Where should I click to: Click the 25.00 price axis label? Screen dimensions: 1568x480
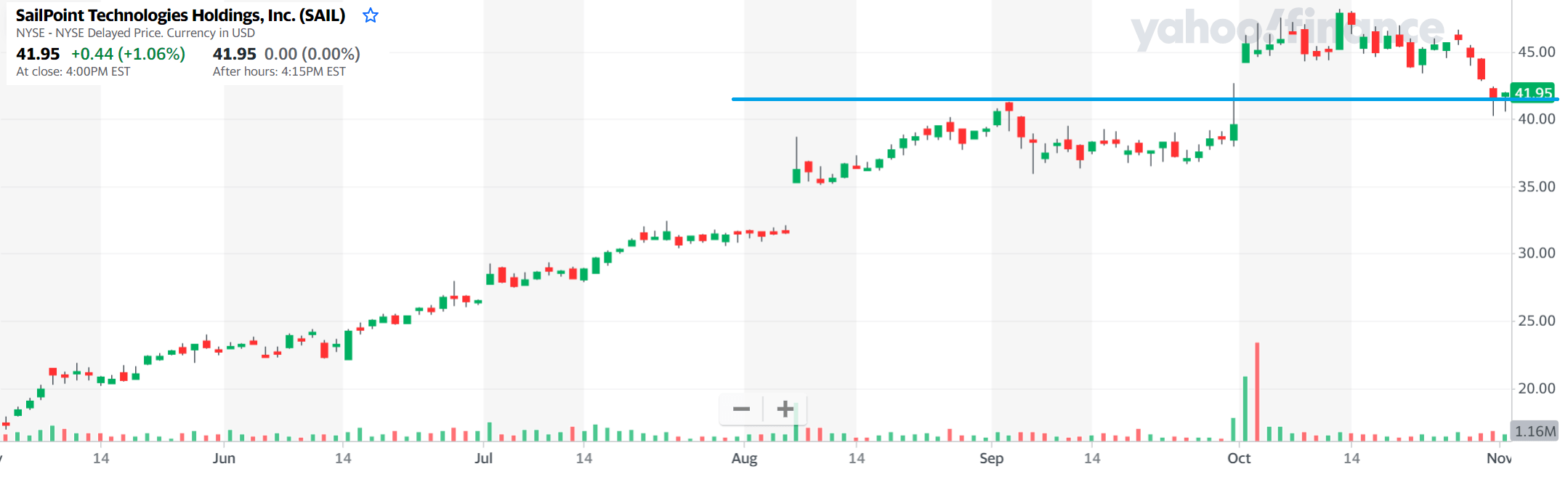pyautogui.click(x=1537, y=321)
